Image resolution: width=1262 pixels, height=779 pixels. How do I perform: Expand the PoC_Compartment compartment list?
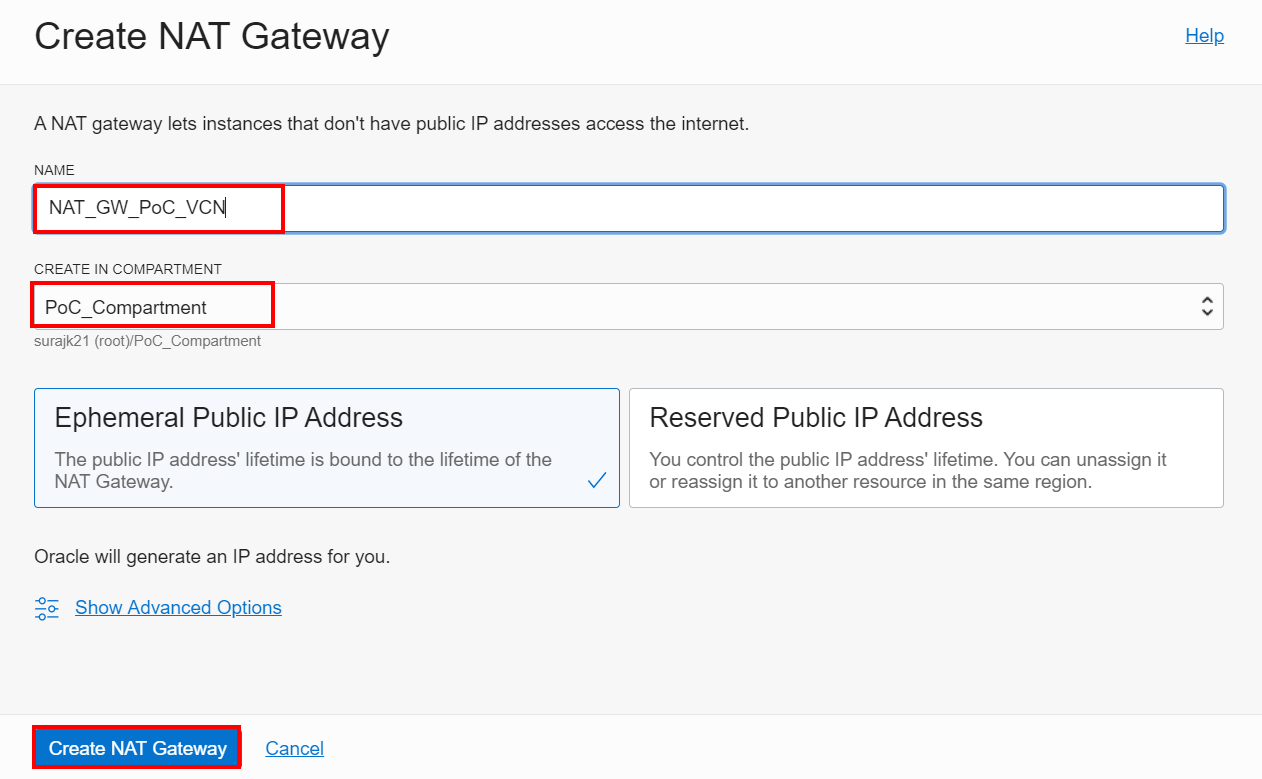628,306
